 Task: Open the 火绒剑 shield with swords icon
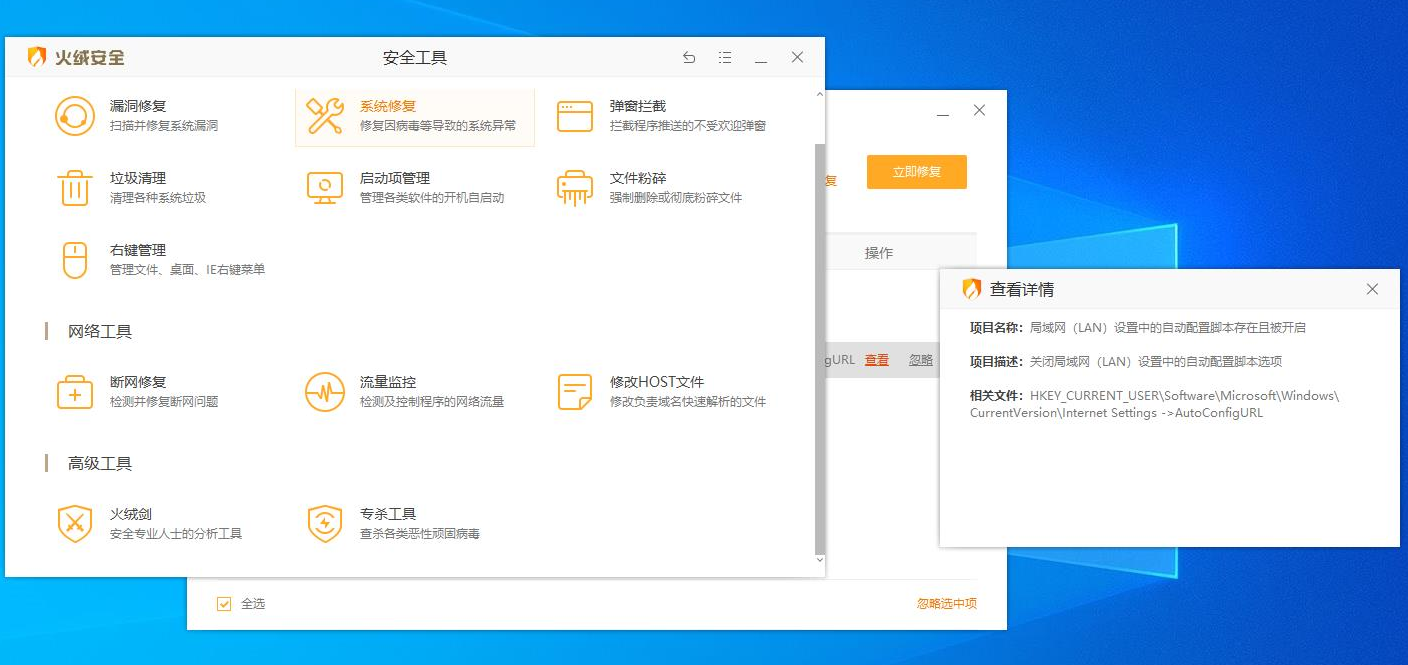tap(75, 524)
